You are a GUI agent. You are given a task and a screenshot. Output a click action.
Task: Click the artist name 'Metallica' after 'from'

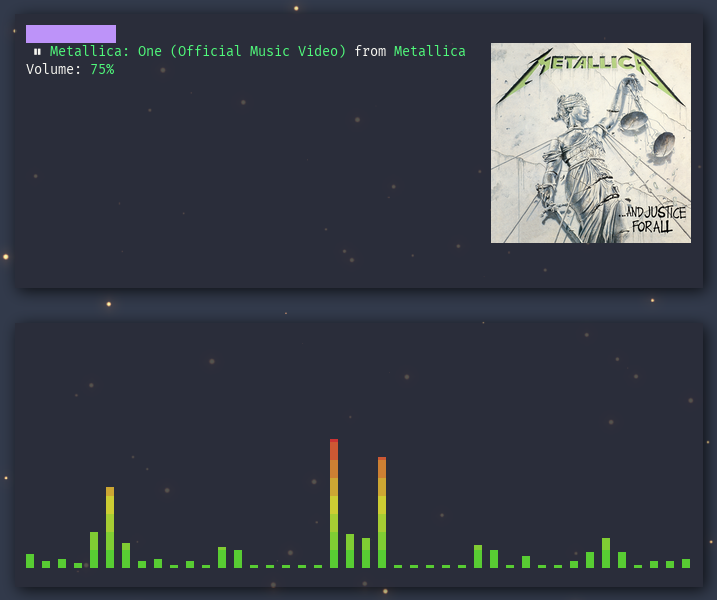[429, 51]
